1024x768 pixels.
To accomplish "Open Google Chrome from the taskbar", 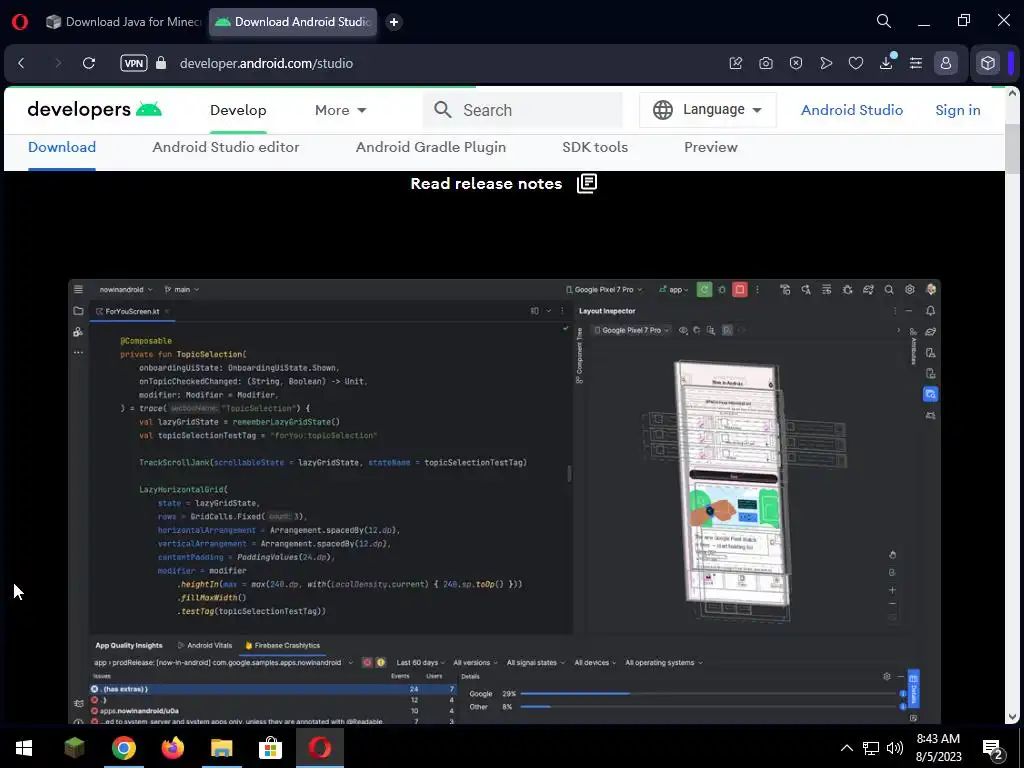I will coord(123,748).
